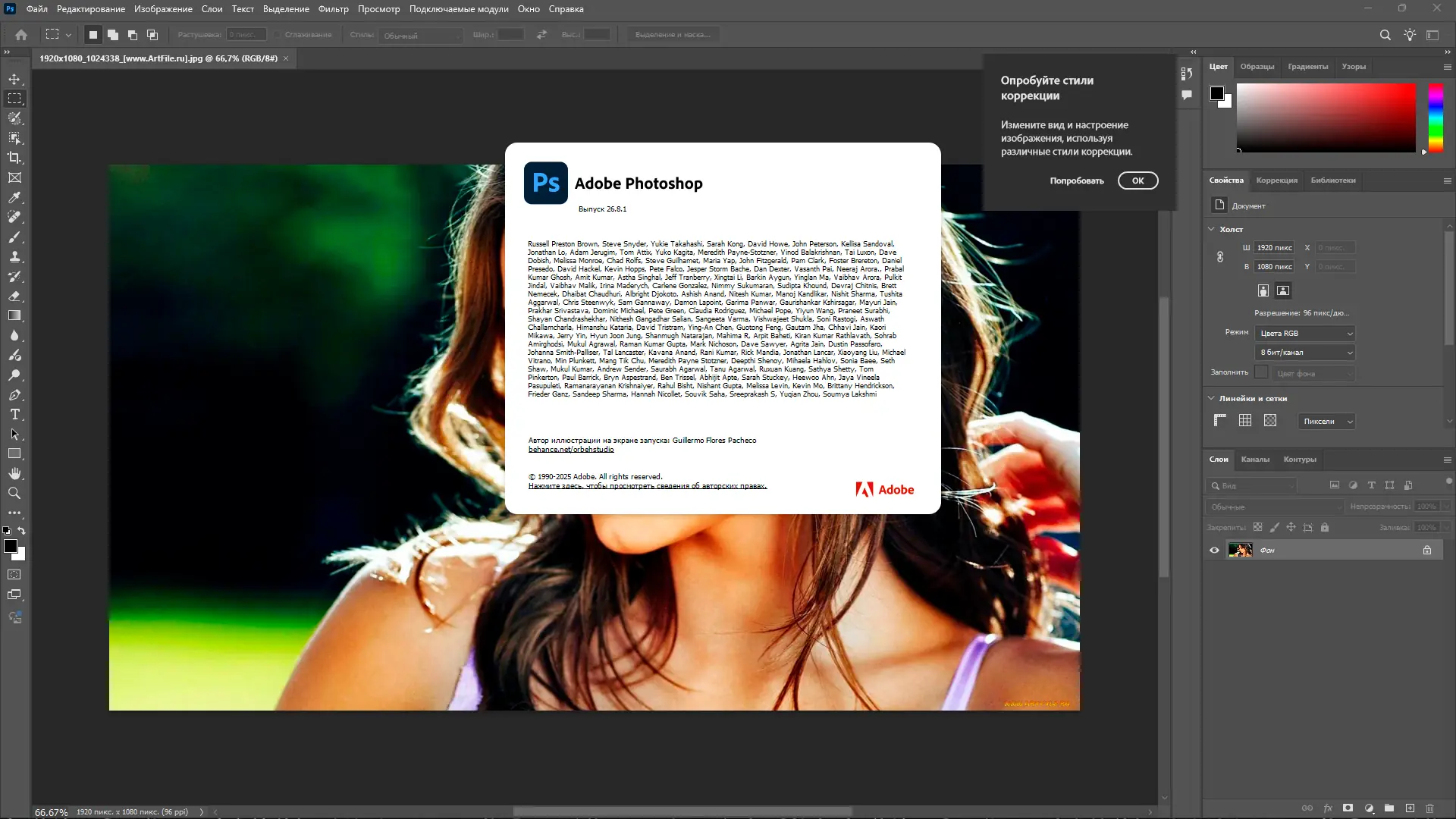Open the search magnifier icon top right

[1385, 35]
